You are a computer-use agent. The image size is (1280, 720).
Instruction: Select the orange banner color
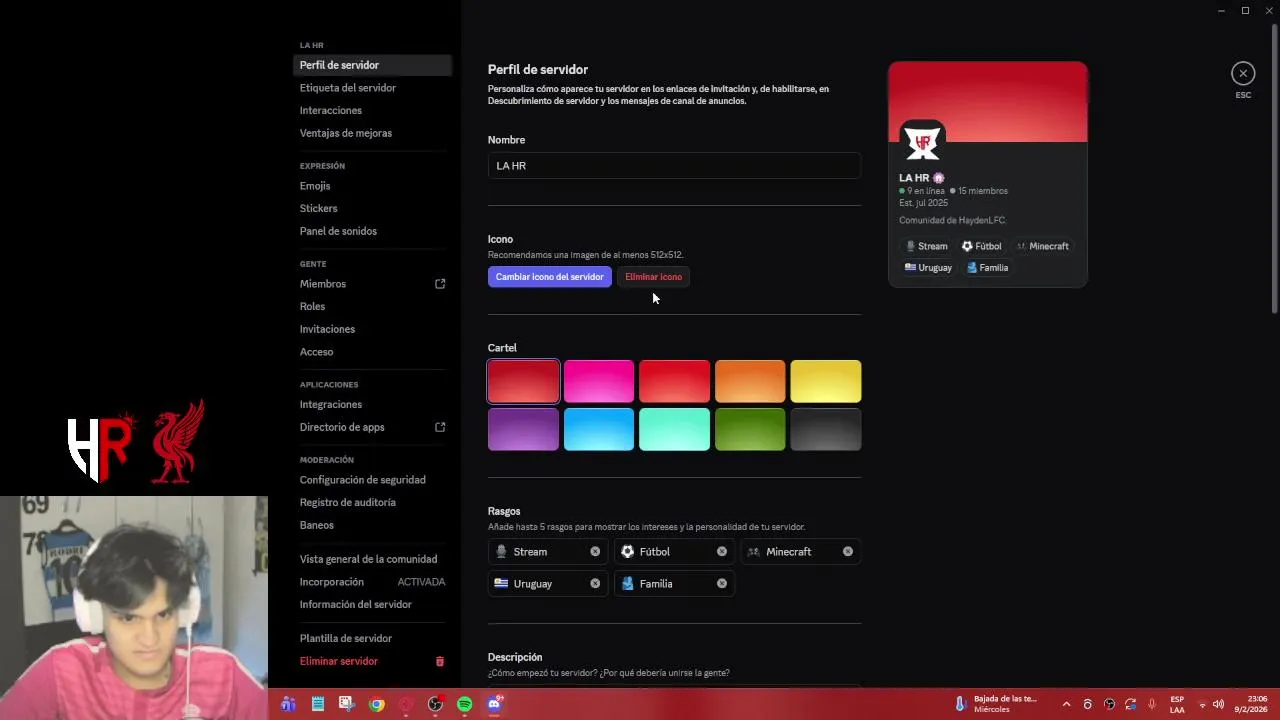[750, 381]
